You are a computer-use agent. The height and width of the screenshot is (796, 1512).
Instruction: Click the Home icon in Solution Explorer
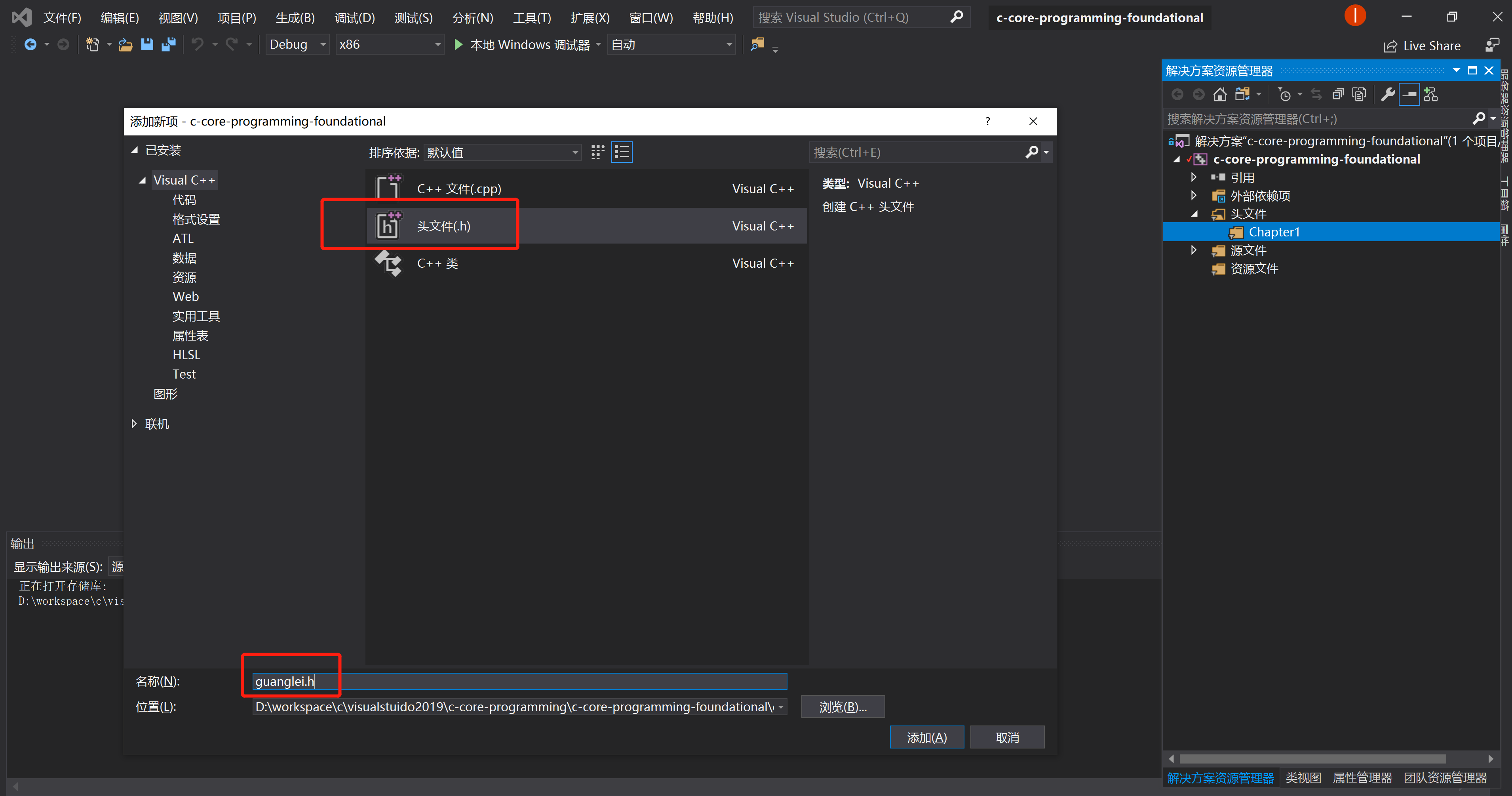[1220, 95]
